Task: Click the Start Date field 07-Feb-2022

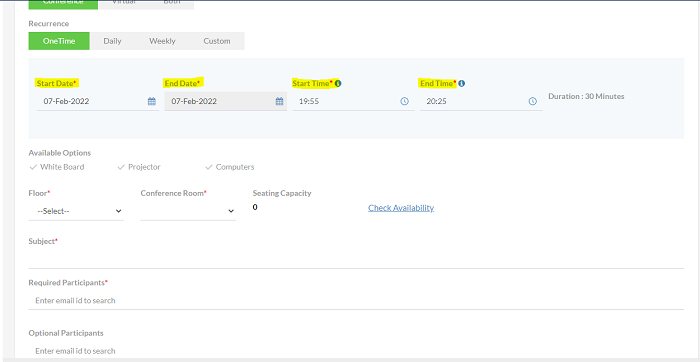Action: [97, 101]
